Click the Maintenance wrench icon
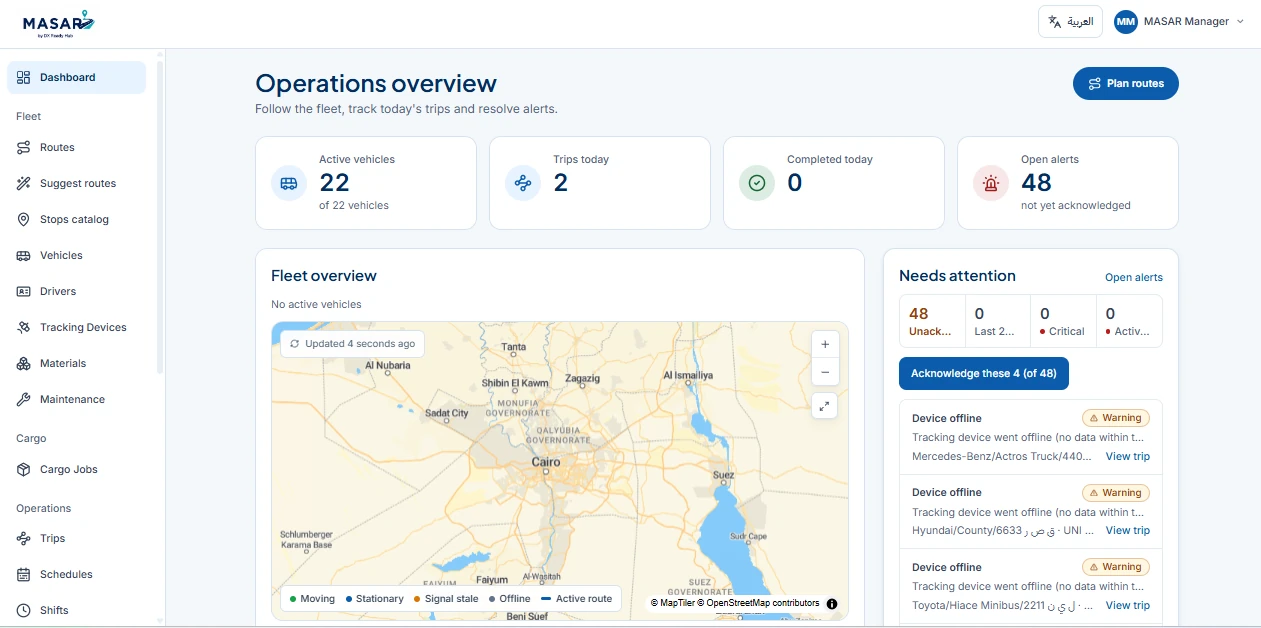Image resolution: width=1261 pixels, height=628 pixels. (24, 400)
